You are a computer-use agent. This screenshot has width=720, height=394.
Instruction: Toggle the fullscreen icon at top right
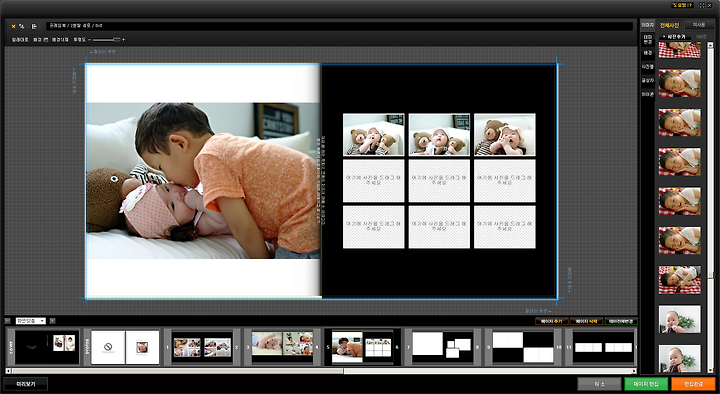click(702, 5)
